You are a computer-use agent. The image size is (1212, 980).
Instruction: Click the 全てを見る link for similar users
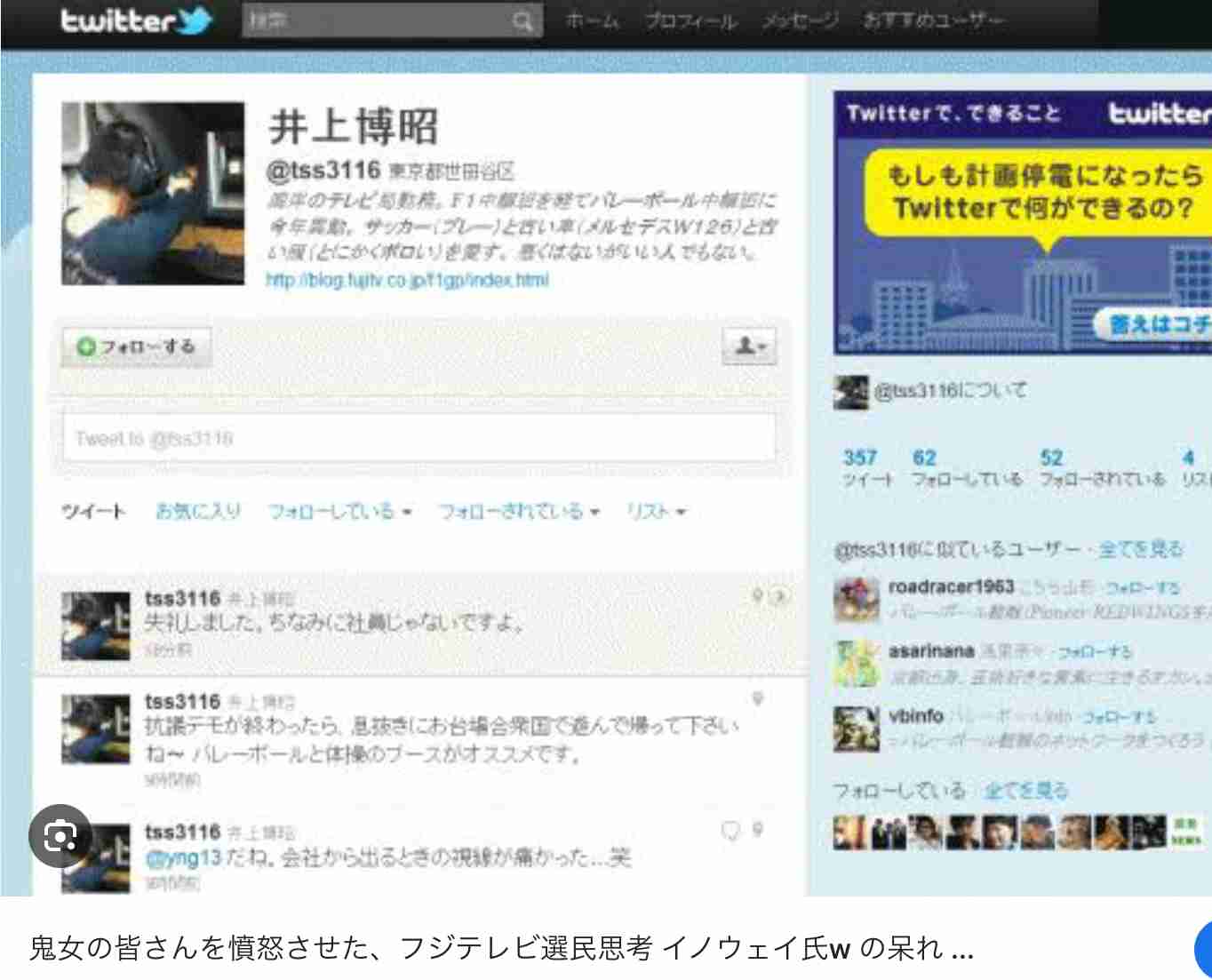[x=1141, y=549]
